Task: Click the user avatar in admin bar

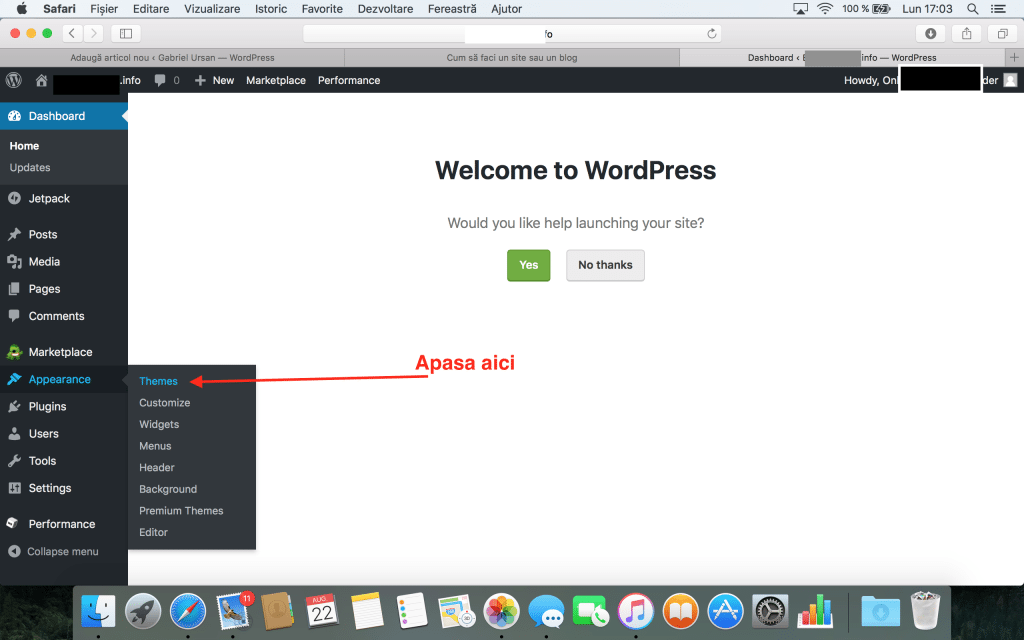Action: coord(1010,80)
